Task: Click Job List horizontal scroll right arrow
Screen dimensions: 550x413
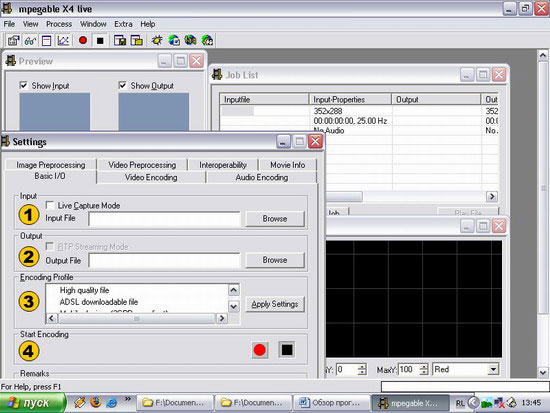Action: click(492, 196)
